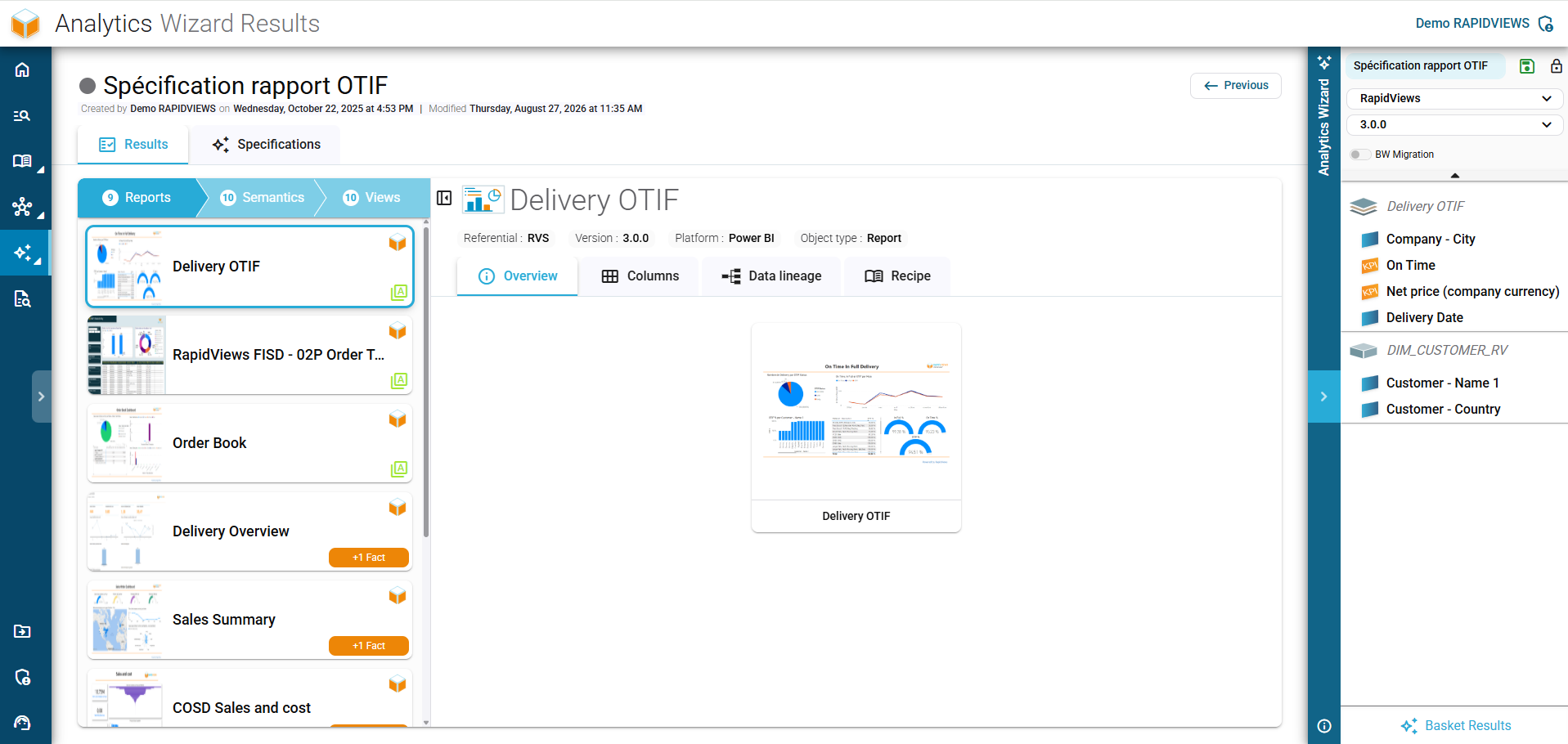The height and width of the screenshot is (744, 1568).
Task: Select the Delivery OTIF report card
Action: 250,267
